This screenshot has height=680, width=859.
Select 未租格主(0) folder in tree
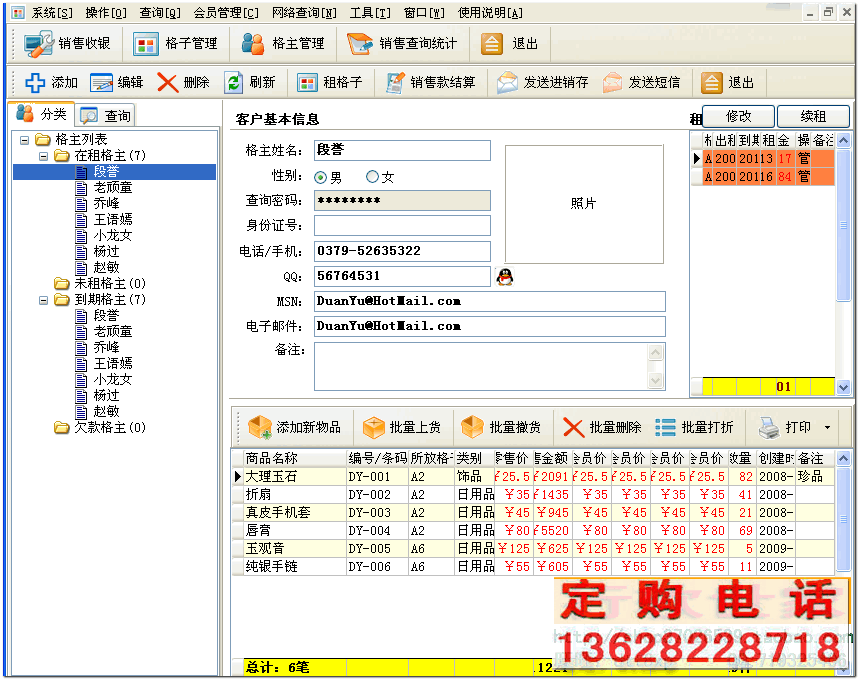pos(100,284)
